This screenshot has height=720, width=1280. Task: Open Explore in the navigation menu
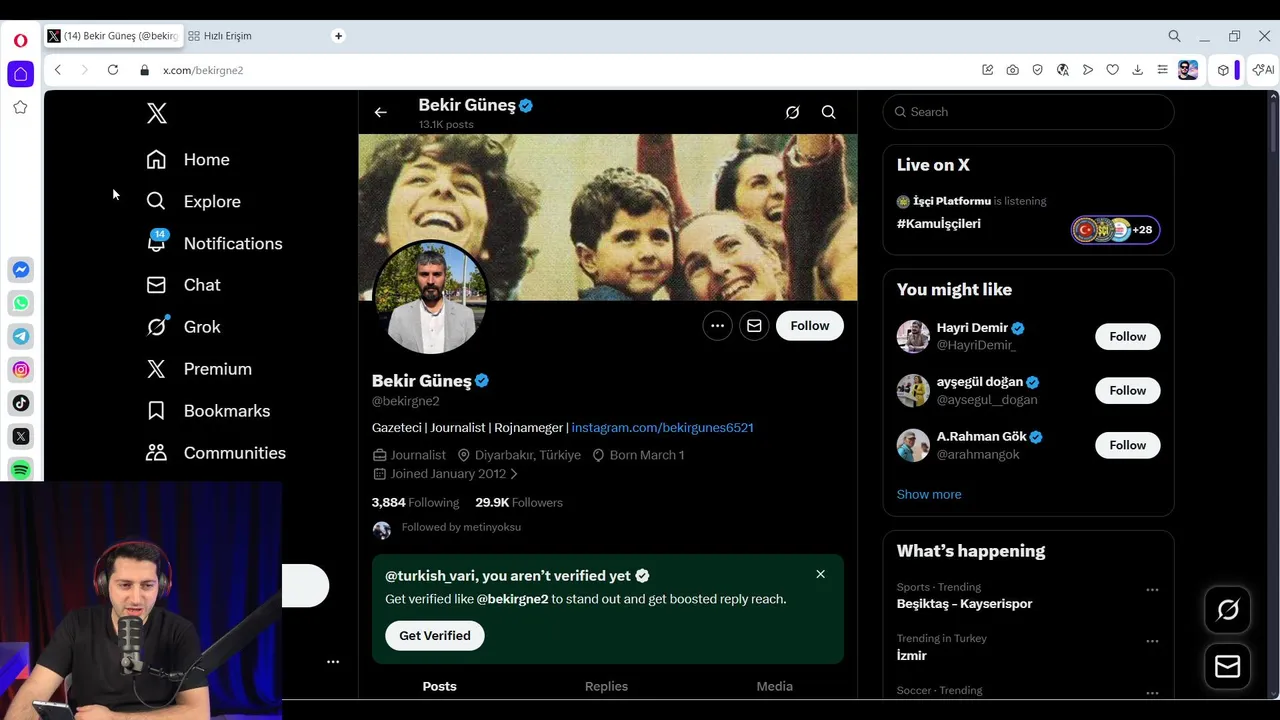[194, 202]
